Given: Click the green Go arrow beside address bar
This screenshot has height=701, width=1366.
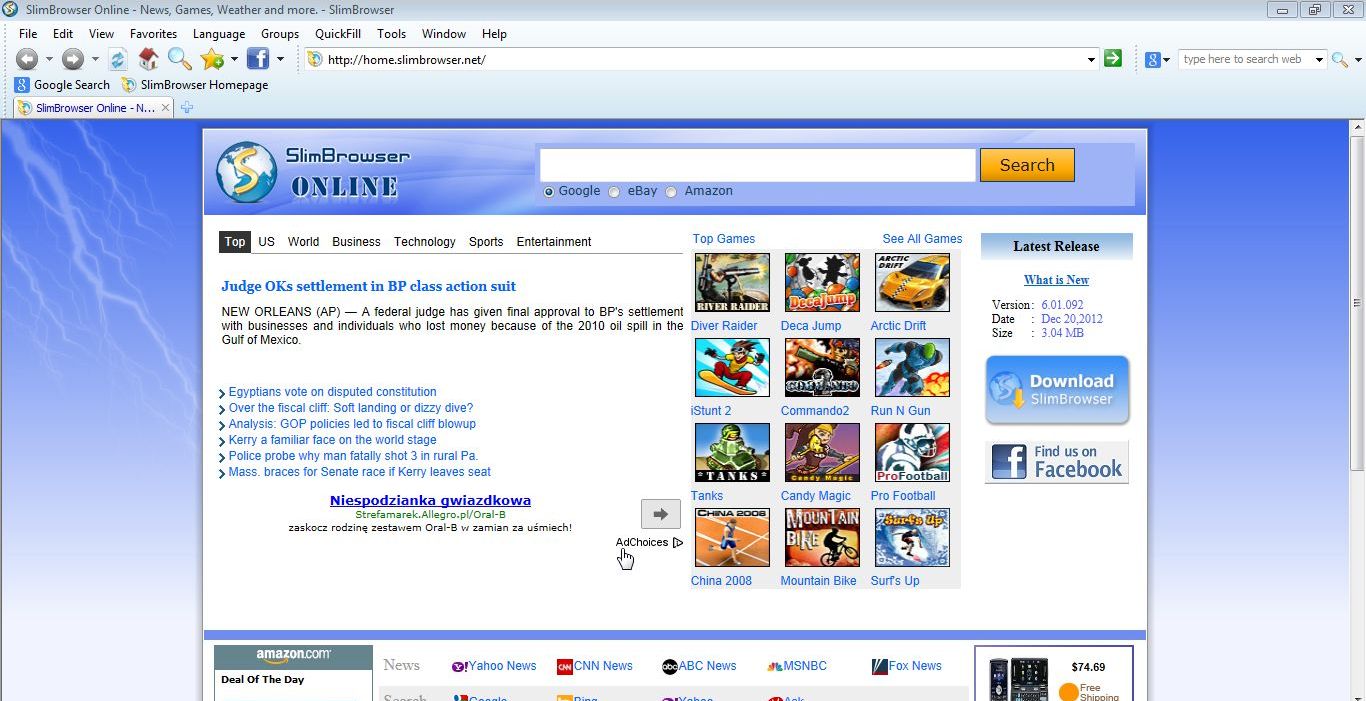Looking at the screenshot, I should point(1113,59).
